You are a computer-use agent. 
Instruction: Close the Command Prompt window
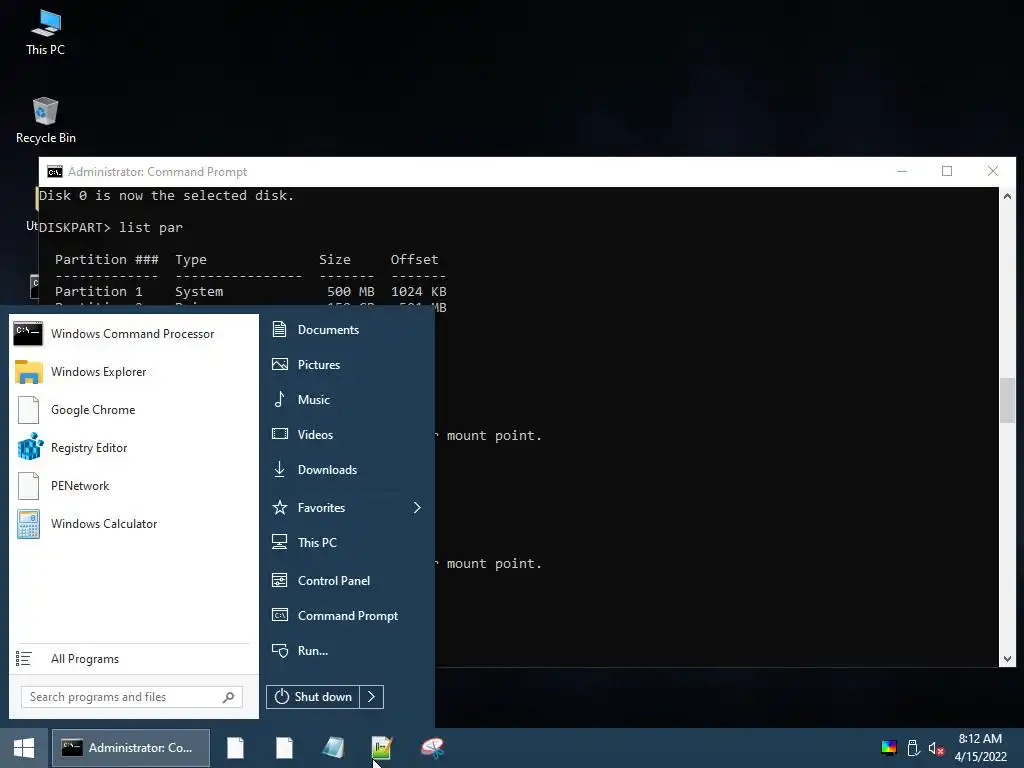[x=993, y=171]
